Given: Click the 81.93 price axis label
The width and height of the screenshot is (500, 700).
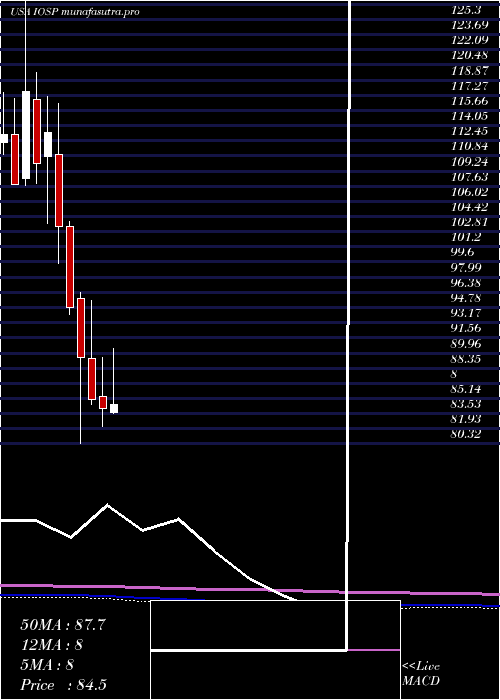Looking at the screenshot, I should 466,418.
